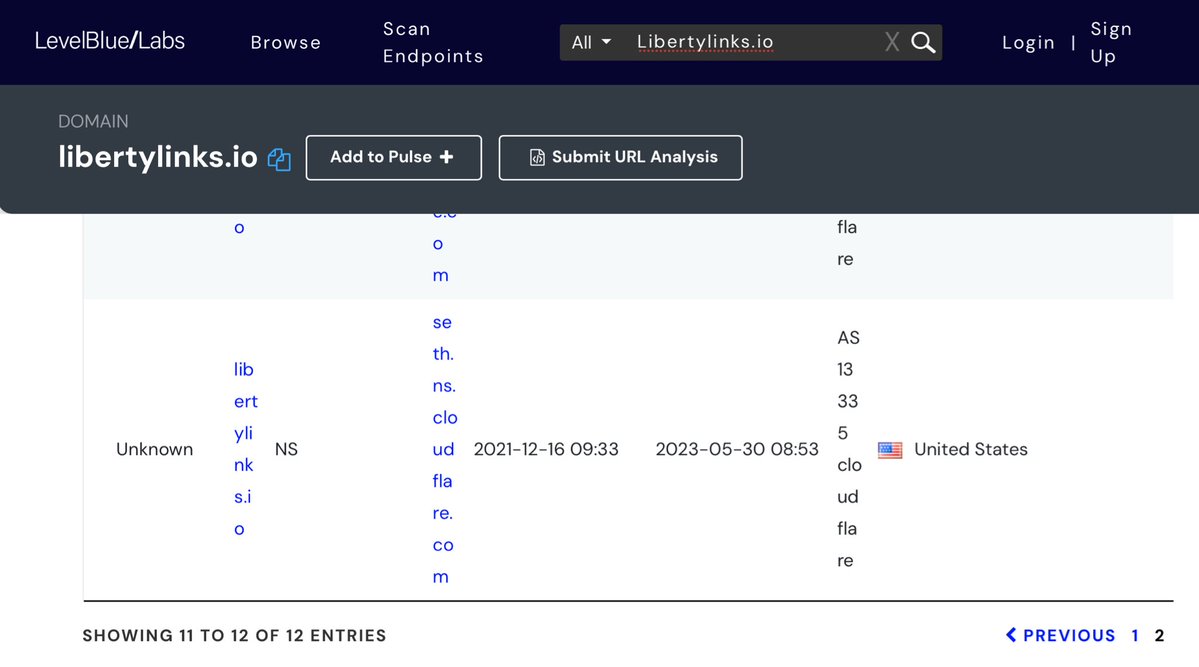Screen dimensions: 1199x667
Task: Go to Scan Endpoints
Action: coord(432,42)
